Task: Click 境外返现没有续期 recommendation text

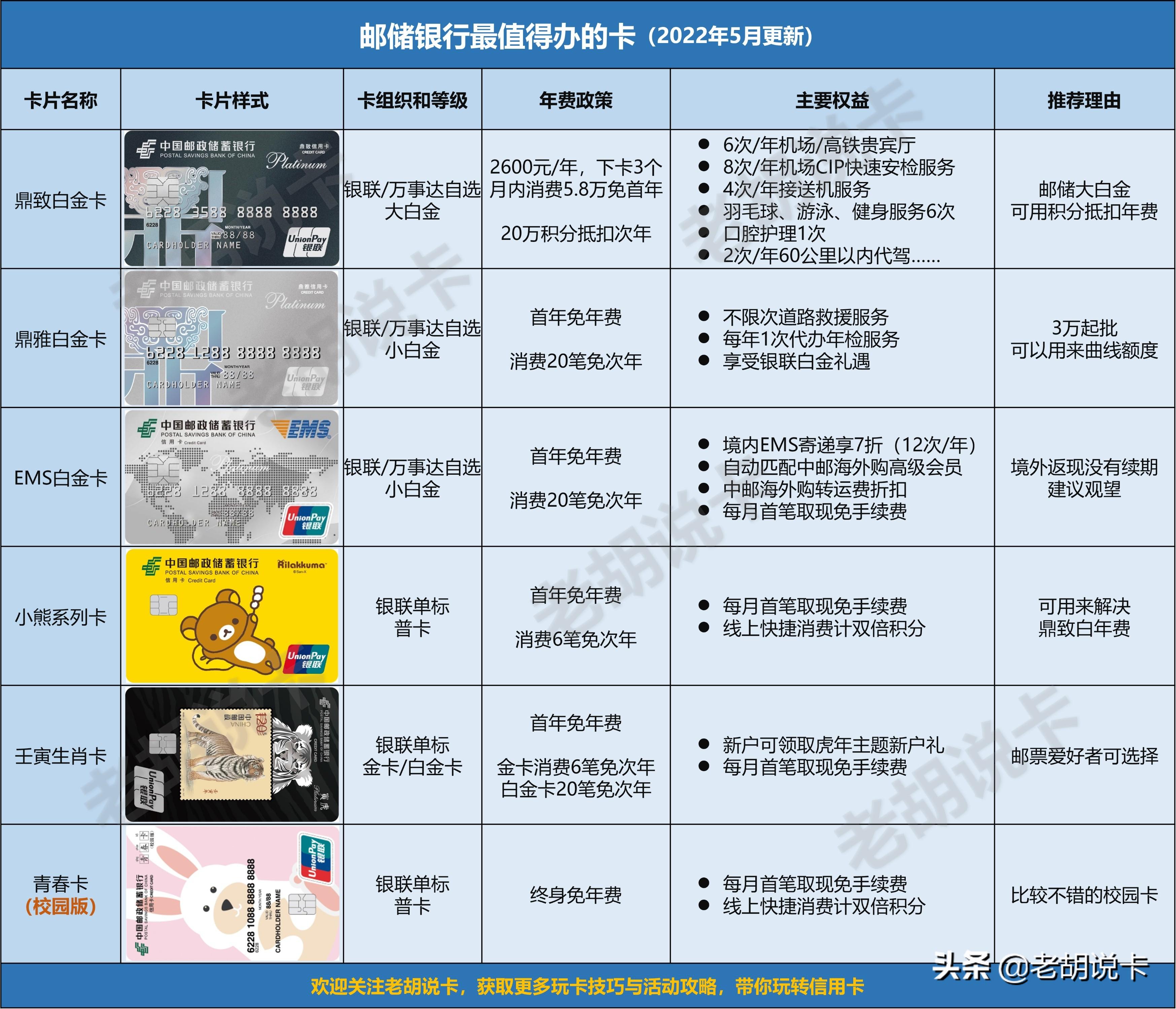Action: click(1085, 467)
